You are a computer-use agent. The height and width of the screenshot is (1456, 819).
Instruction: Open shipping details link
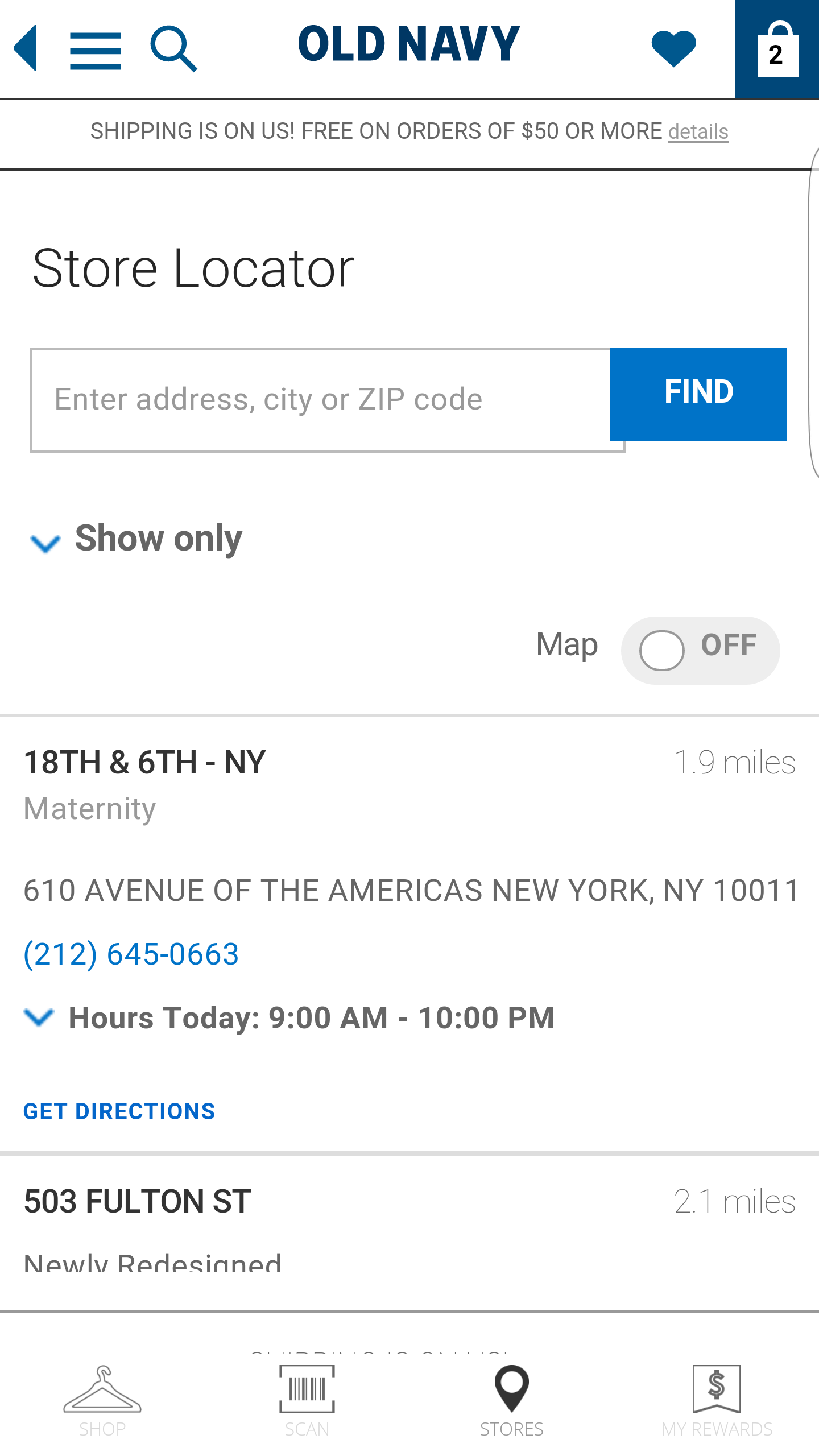(x=698, y=131)
